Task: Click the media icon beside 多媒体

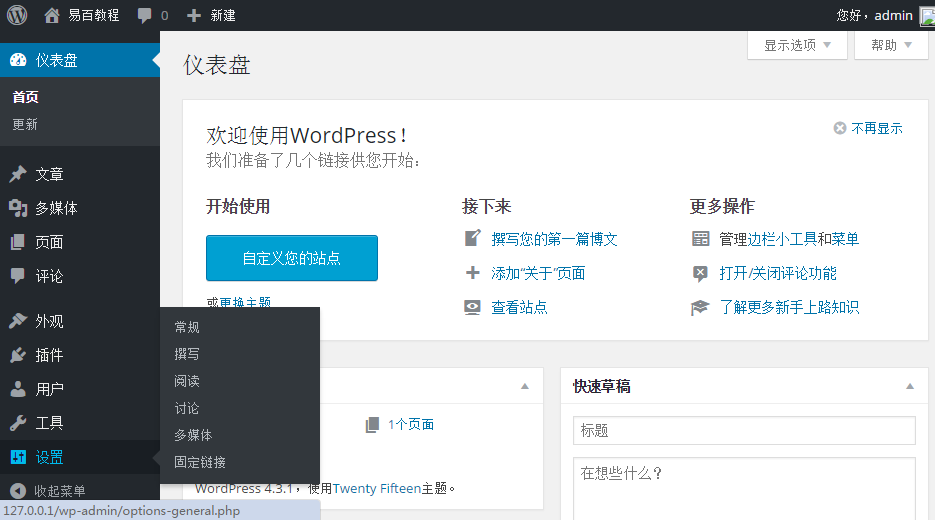Action: pos(18,208)
